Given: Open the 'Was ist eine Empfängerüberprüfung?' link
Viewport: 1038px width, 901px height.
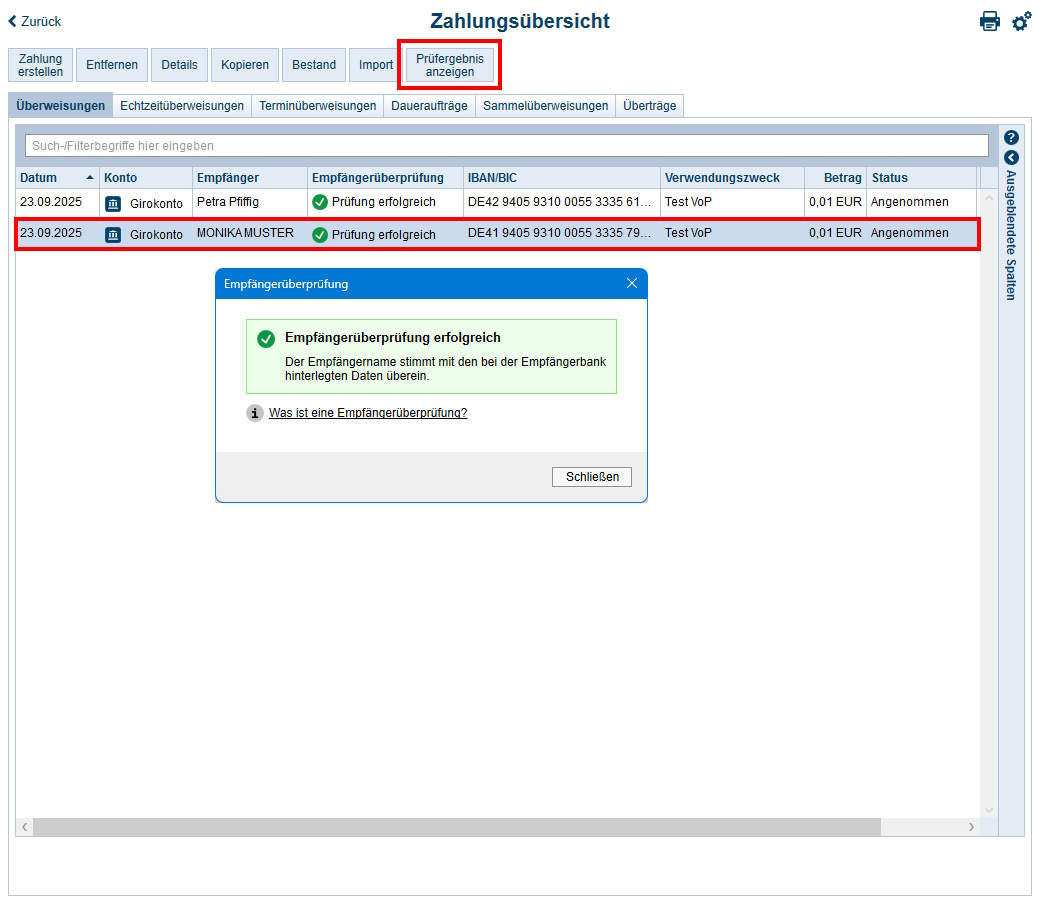Looking at the screenshot, I should pyautogui.click(x=367, y=413).
